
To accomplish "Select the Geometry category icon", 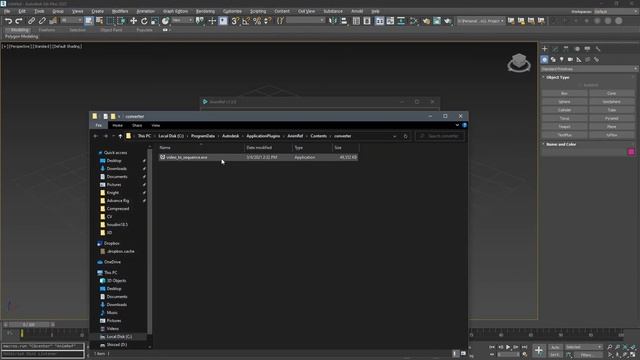I will pyautogui.click(x=544, y=60).
